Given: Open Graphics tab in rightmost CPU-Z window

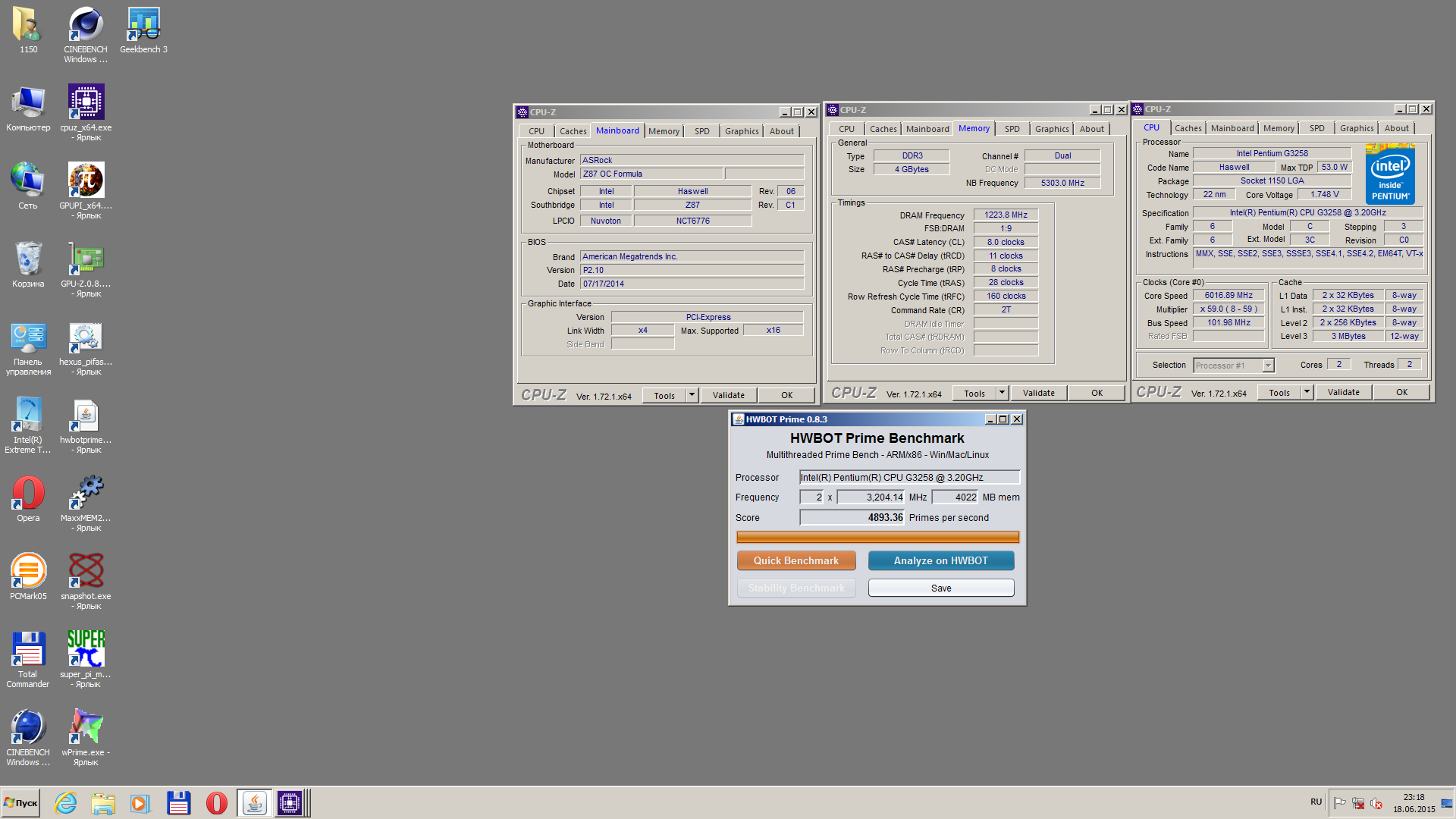Looking at the screenshot, I should [1356, 128].
